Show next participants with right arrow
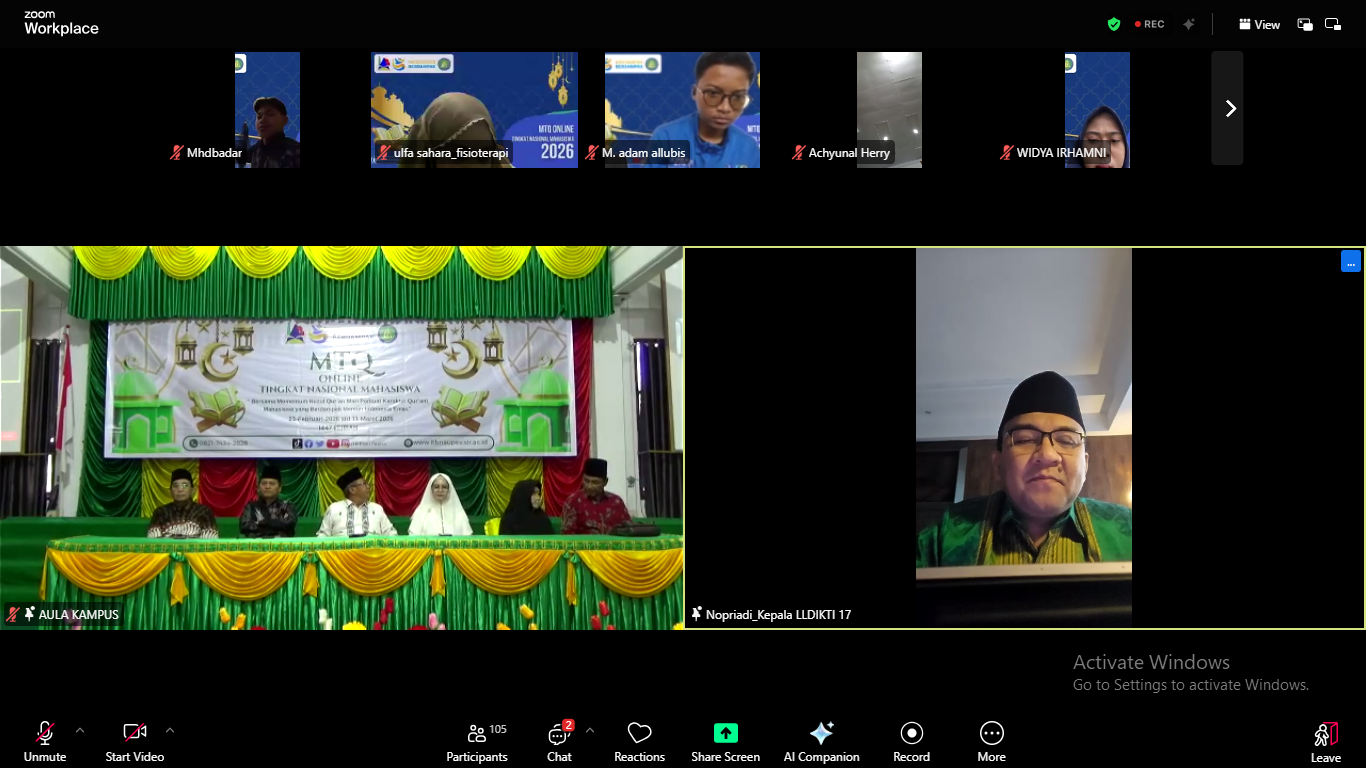1370x772 pixels. click(x=1230, y=108)
